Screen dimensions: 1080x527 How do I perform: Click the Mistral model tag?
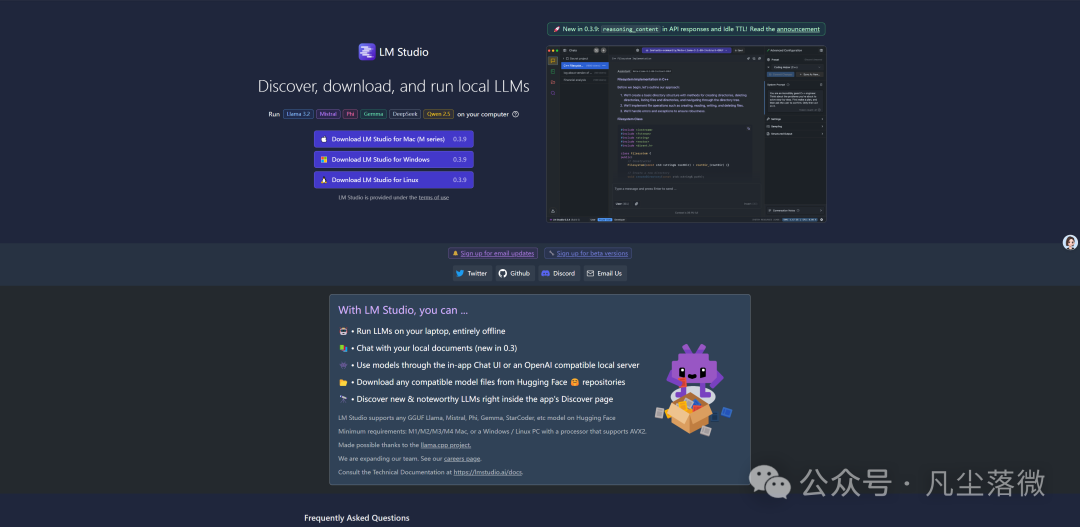point(328,114)
